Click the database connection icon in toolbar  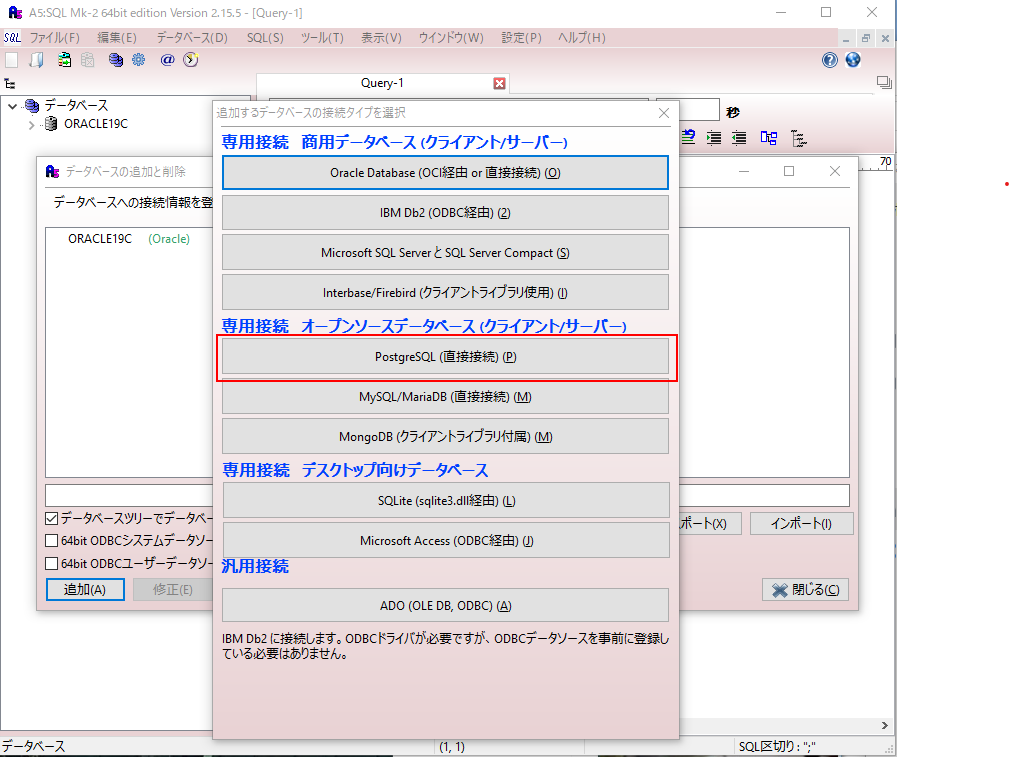point(116,60)
